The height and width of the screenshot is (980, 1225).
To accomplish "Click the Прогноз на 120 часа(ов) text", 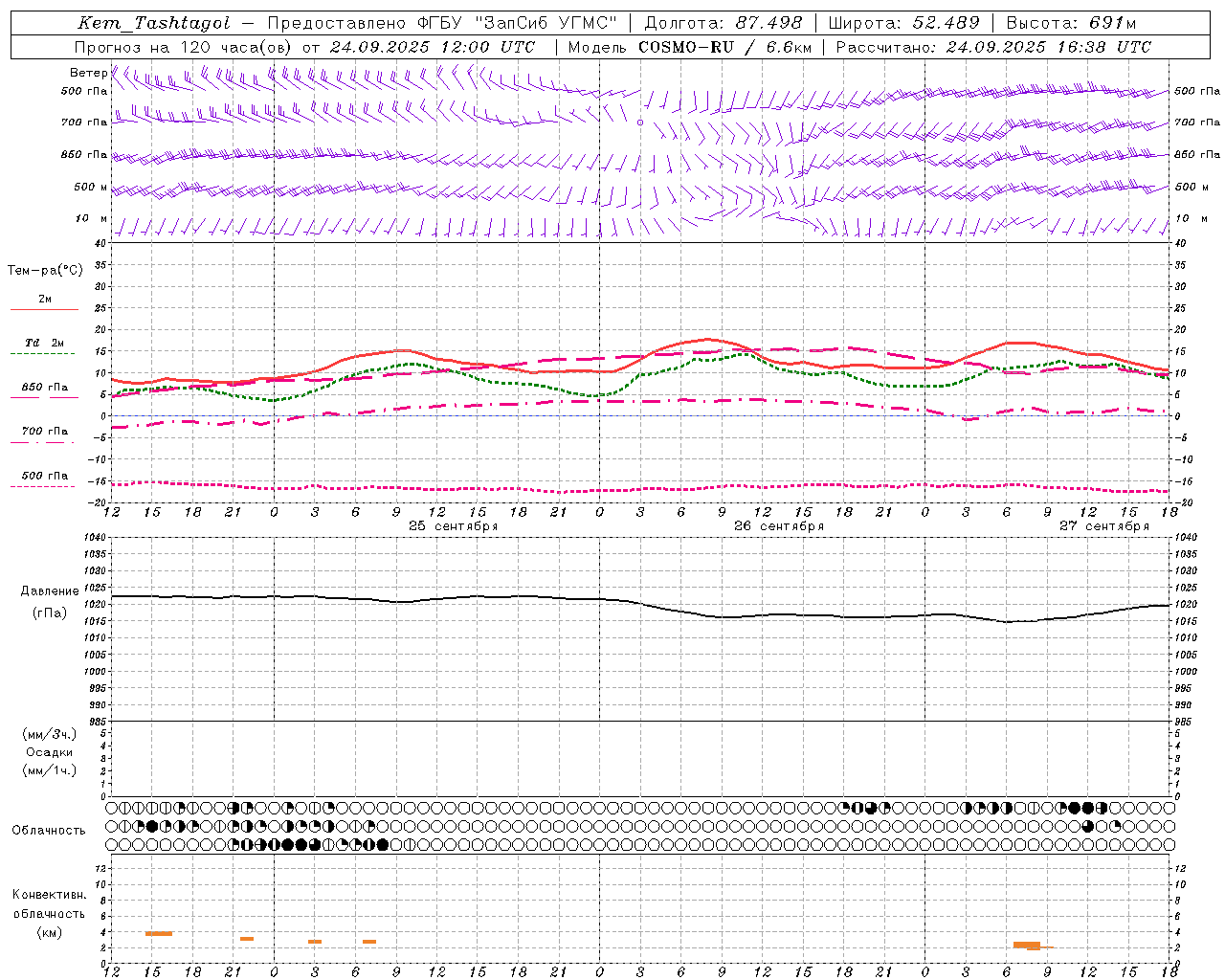I will [x=184, y=47].
